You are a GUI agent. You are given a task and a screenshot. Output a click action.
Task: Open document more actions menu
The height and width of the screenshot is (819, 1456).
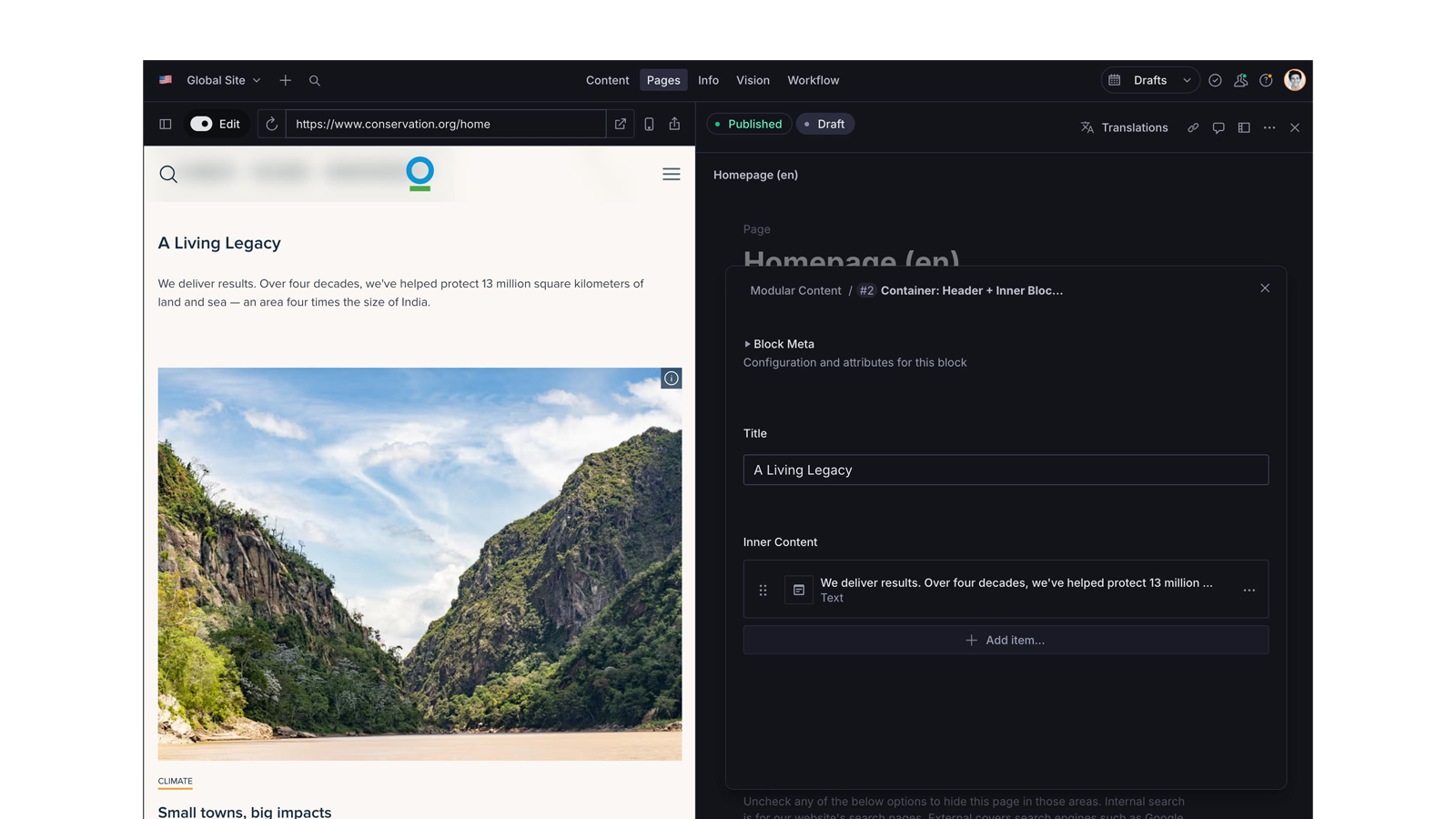click(x=1269, y=127)
